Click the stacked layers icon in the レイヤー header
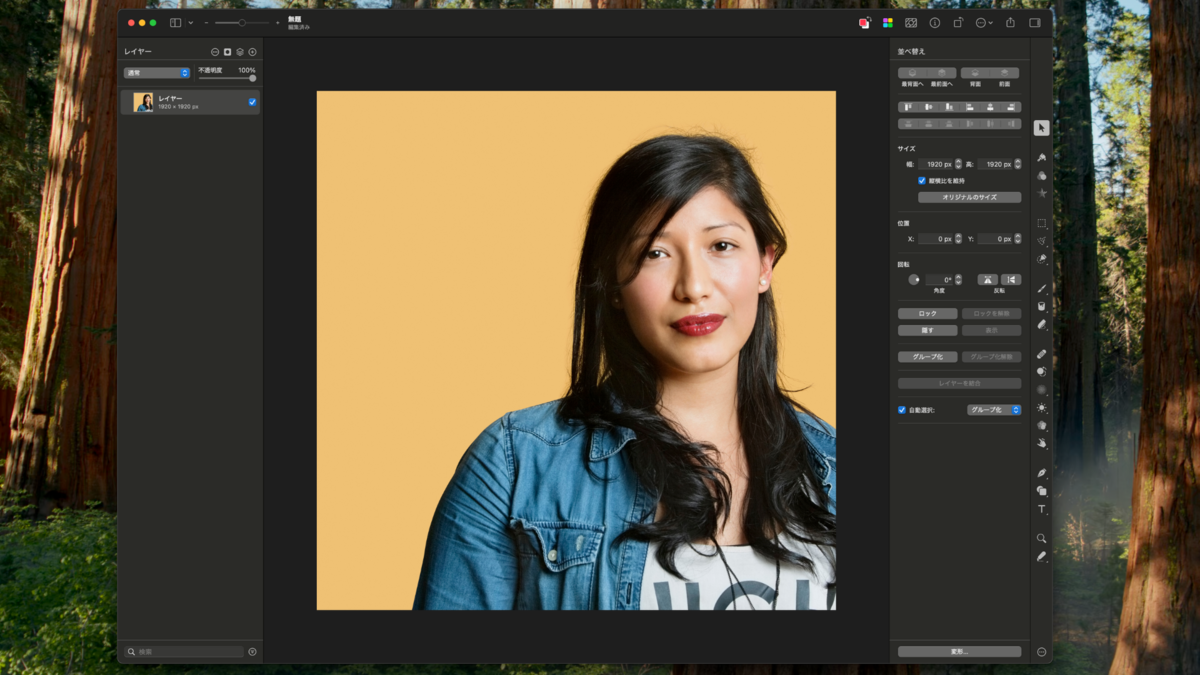 (x=240, y=51)
